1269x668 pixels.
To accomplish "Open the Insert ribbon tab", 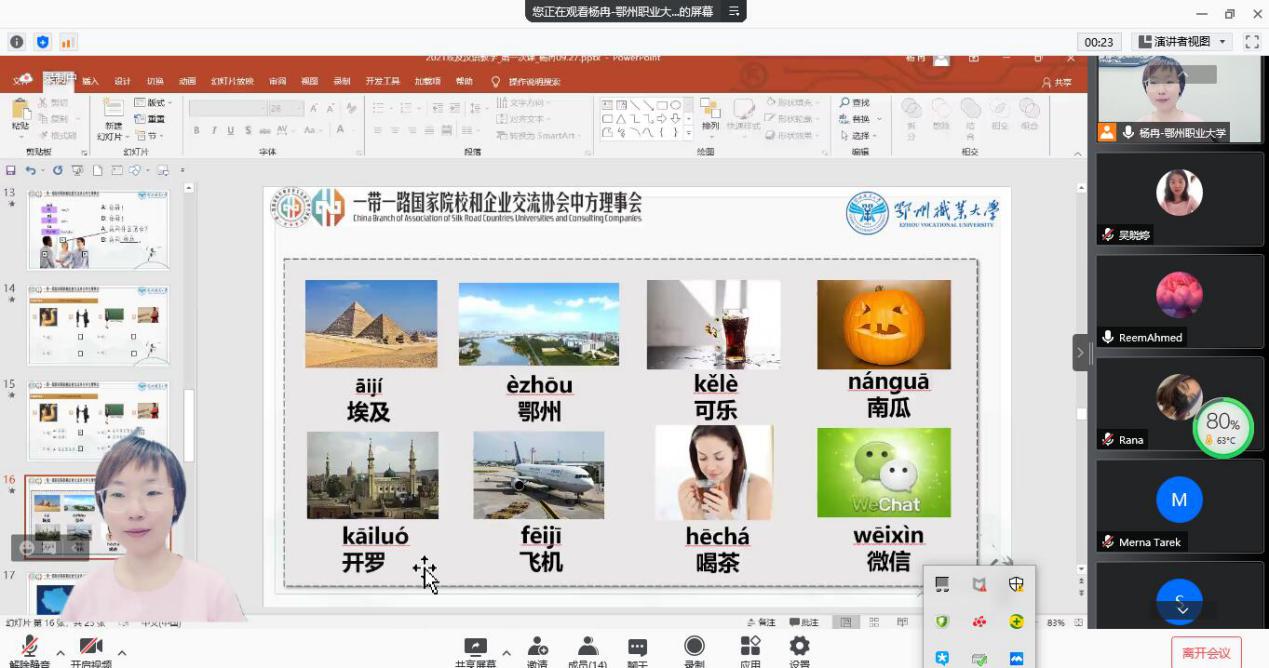I will pyautogui.click(x=90, y=81).
